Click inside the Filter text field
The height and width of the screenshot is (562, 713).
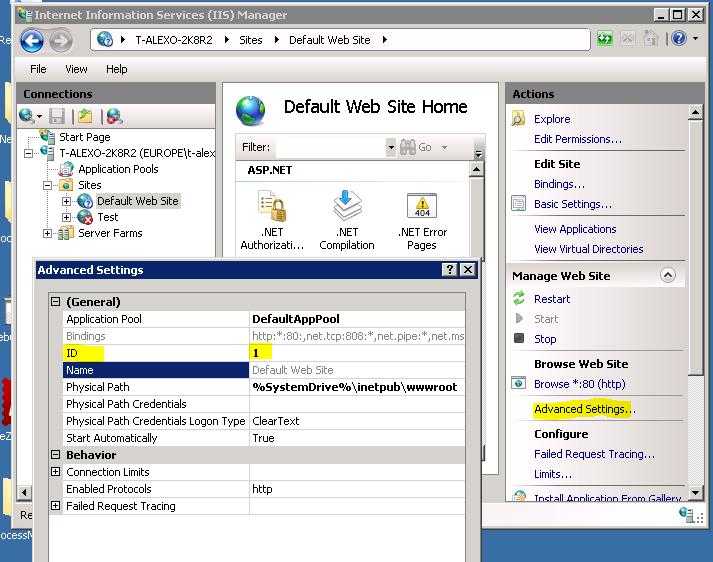click(330, 147)
